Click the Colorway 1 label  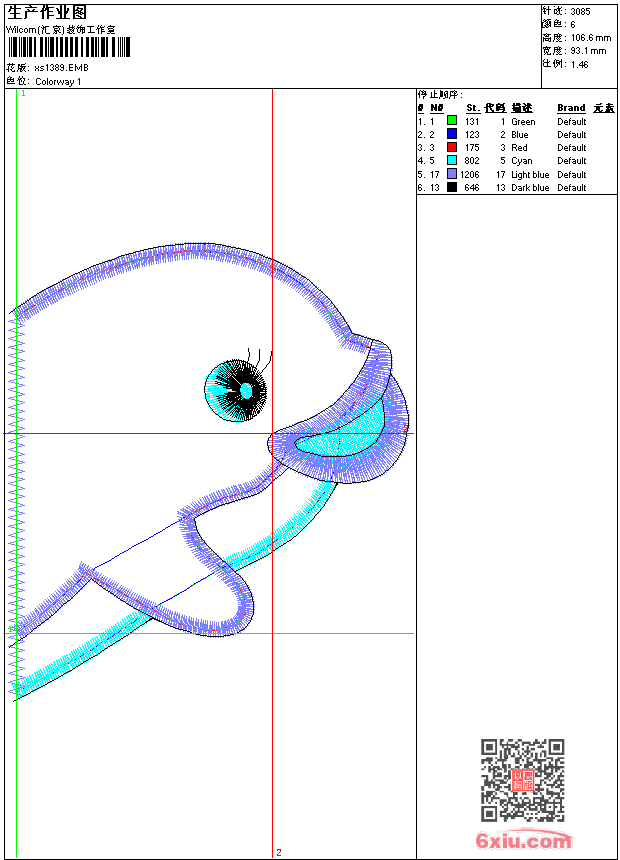pyautogui.click(x=58, y=81)
